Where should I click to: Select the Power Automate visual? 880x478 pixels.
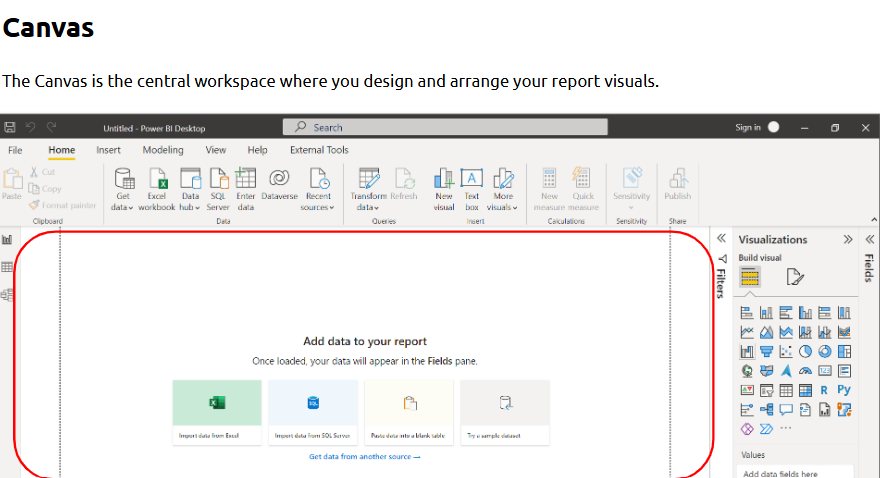[x=766, y=429]
